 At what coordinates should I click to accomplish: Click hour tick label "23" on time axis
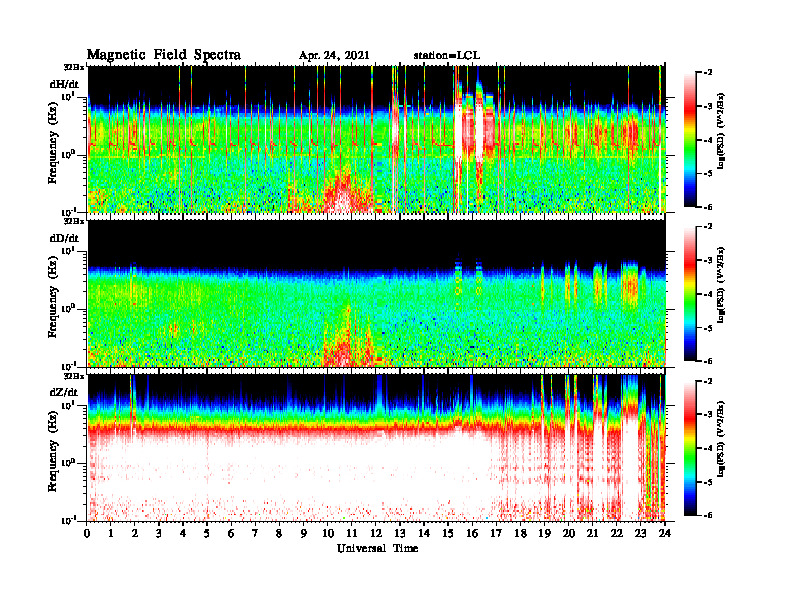641,534
